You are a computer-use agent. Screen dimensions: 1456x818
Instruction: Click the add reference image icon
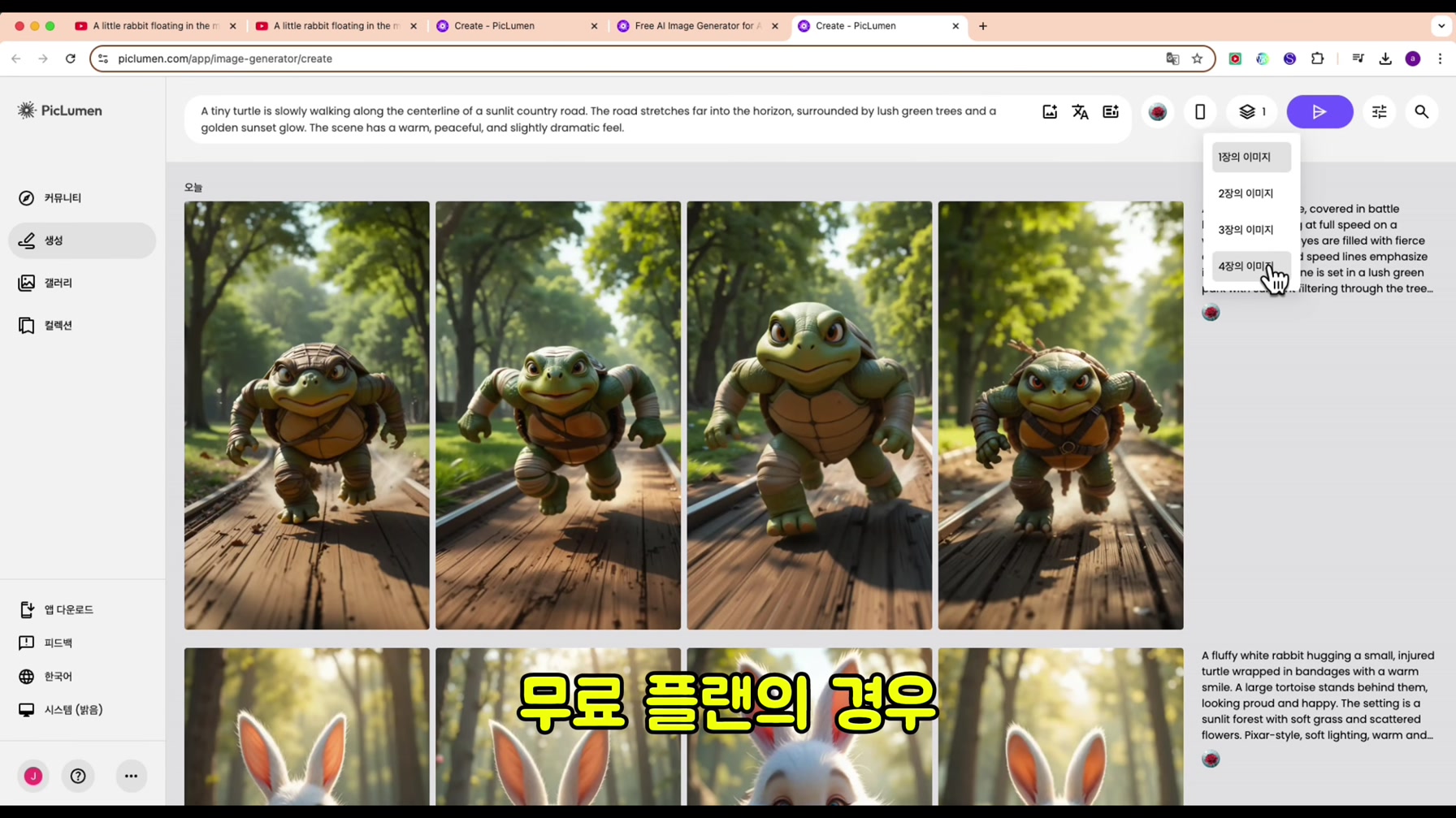tap(1050, 112)
